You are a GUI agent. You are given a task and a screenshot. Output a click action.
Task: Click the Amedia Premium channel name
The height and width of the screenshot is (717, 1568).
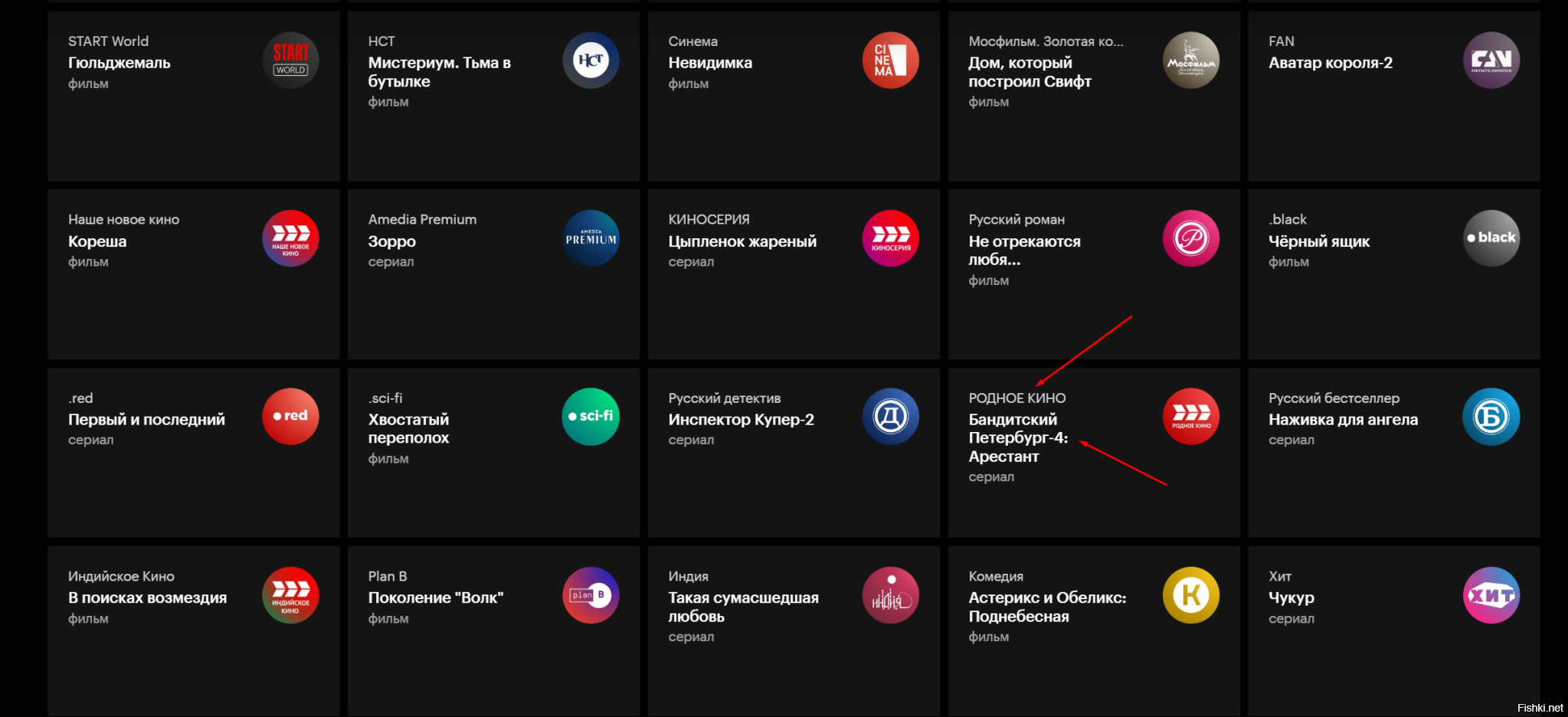click(x=422, y=220)
